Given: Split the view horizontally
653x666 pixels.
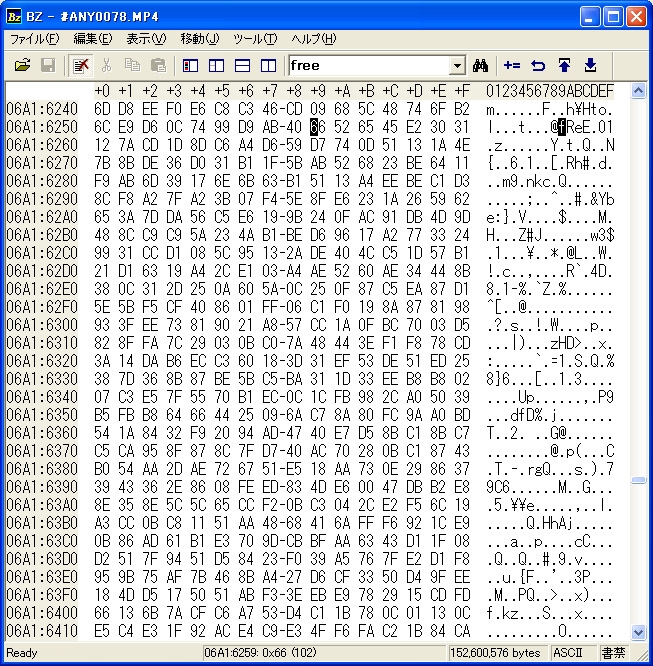Looking at the screenshot, I should point(242,65).
